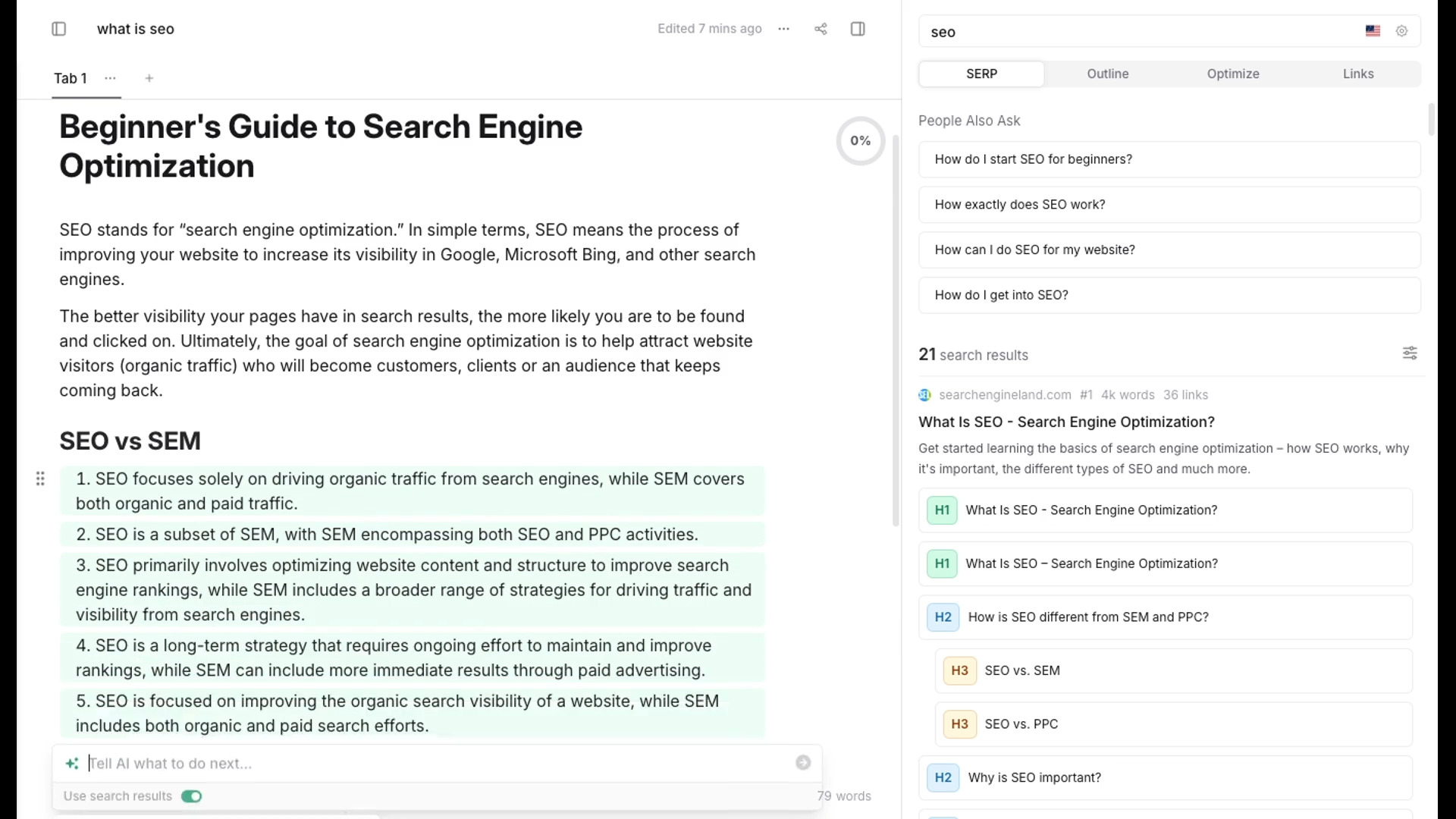This screenshot has width=1456, height=819.
Task: Toggle the right side panel layout
Action: tap(858, 29)
